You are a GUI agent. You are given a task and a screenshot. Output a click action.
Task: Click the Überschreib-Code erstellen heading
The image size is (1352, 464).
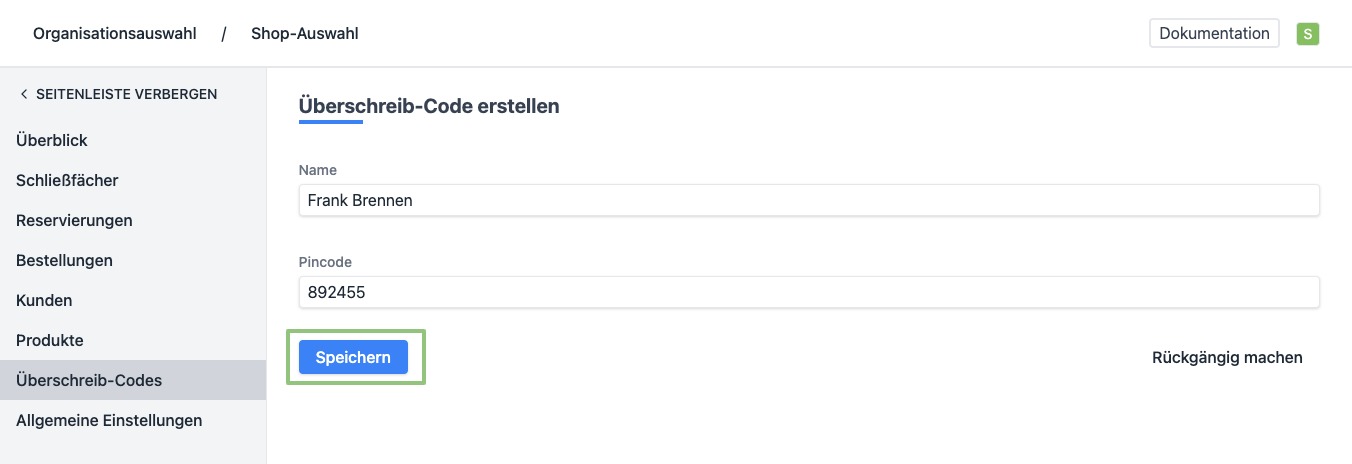429,106
